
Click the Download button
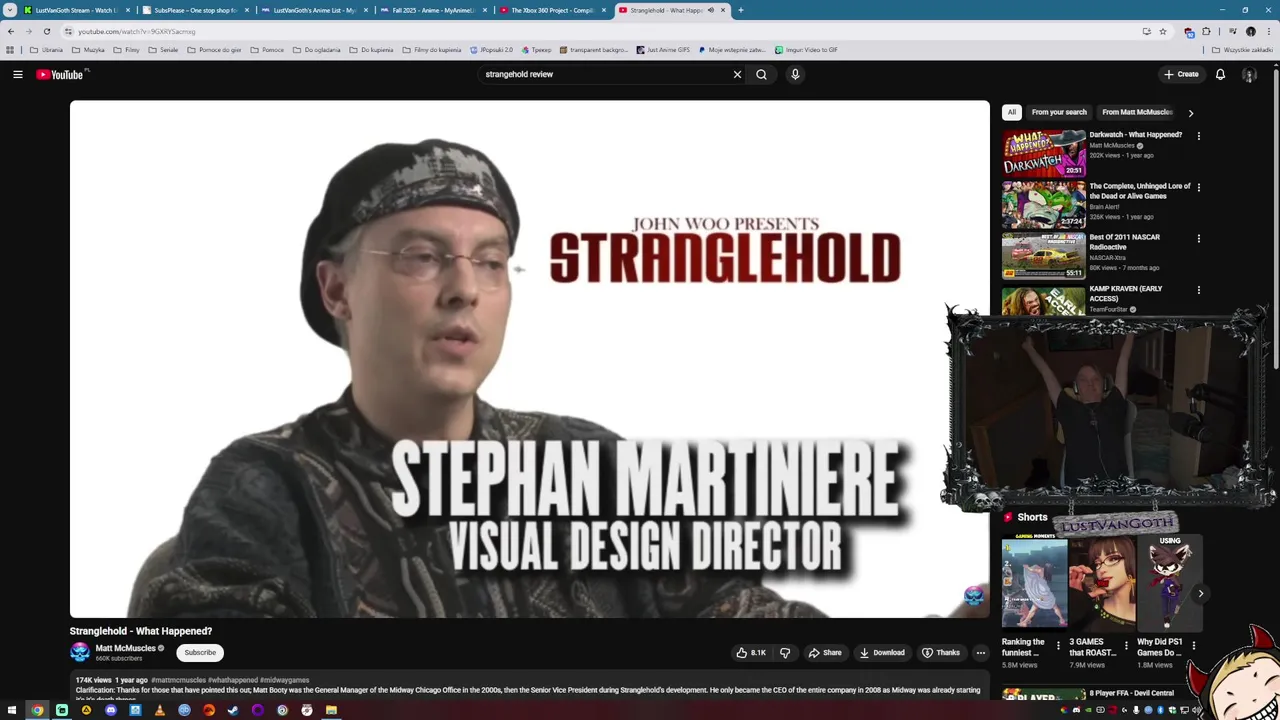click(x=882, y=652)
